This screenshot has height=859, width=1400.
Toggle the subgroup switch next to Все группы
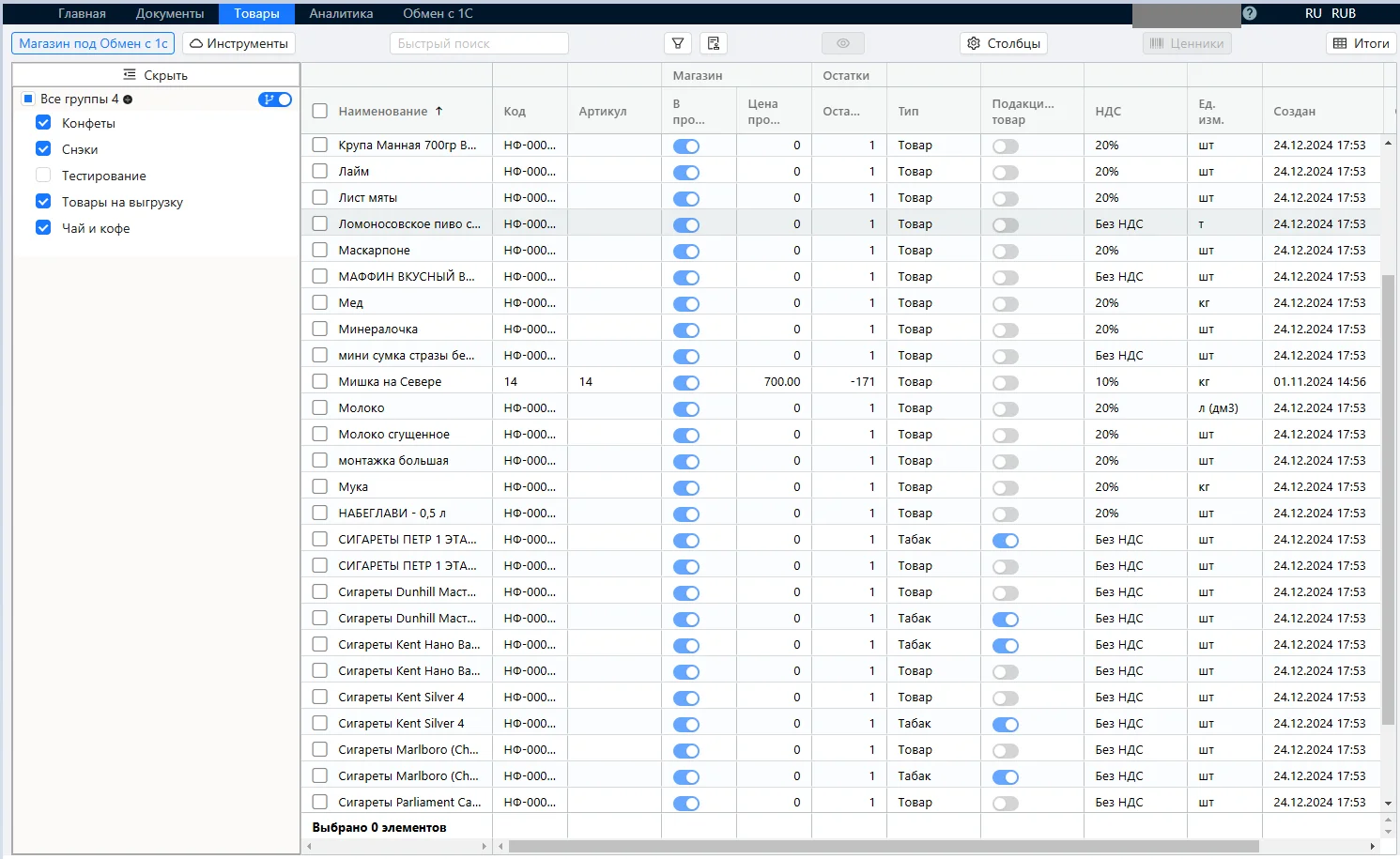point(275,100)
